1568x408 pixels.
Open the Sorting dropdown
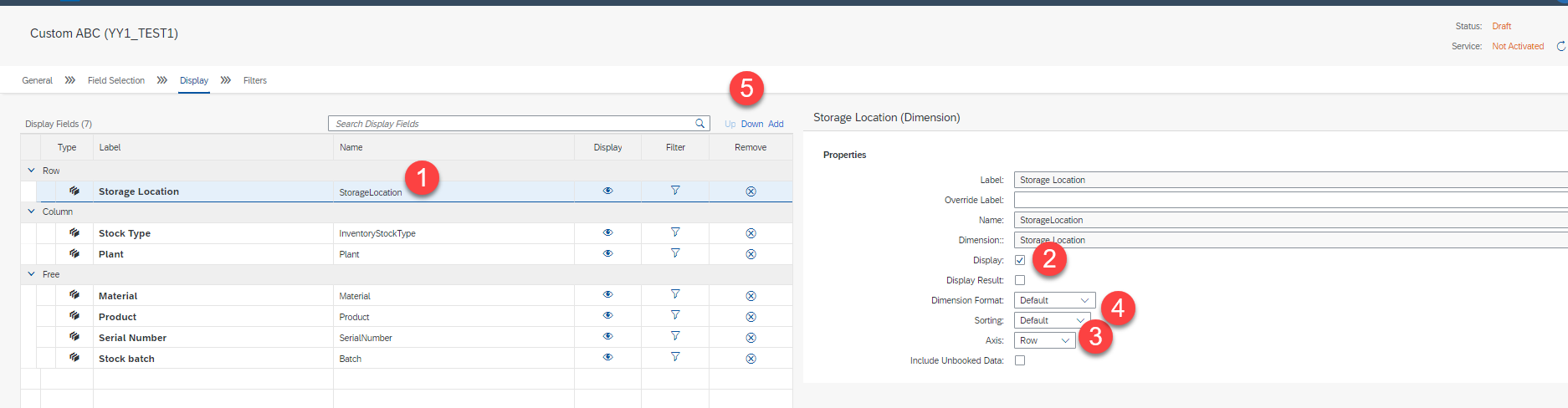point(1052,320)
